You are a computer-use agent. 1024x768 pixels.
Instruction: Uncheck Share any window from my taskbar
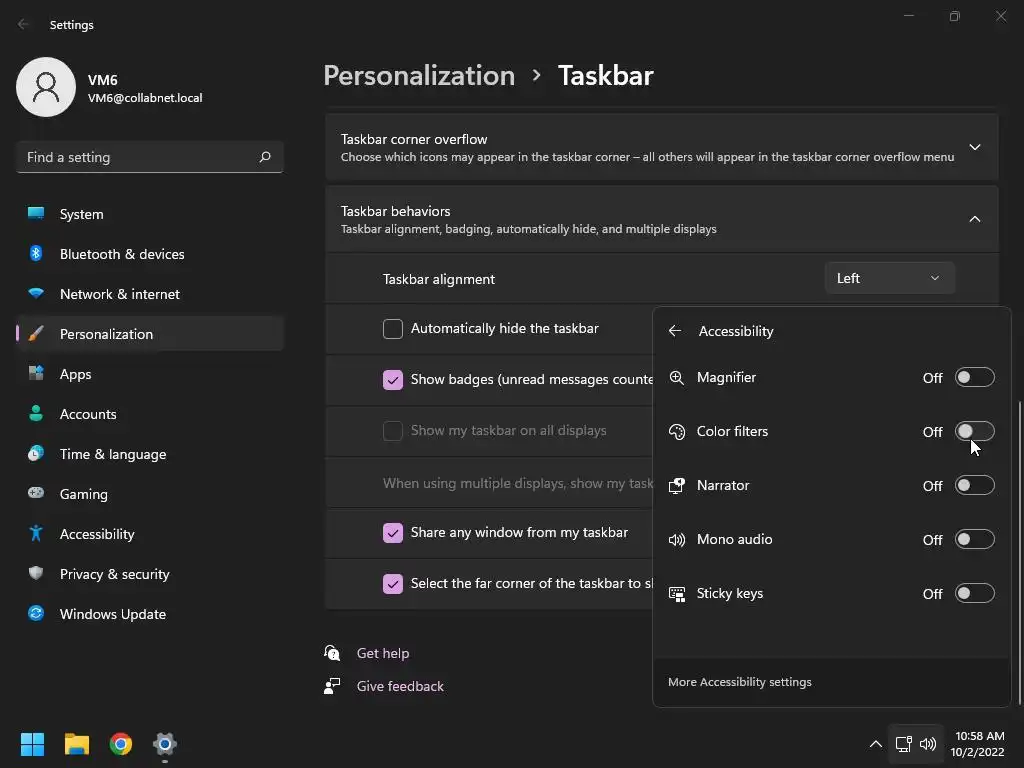click(393, 533)
